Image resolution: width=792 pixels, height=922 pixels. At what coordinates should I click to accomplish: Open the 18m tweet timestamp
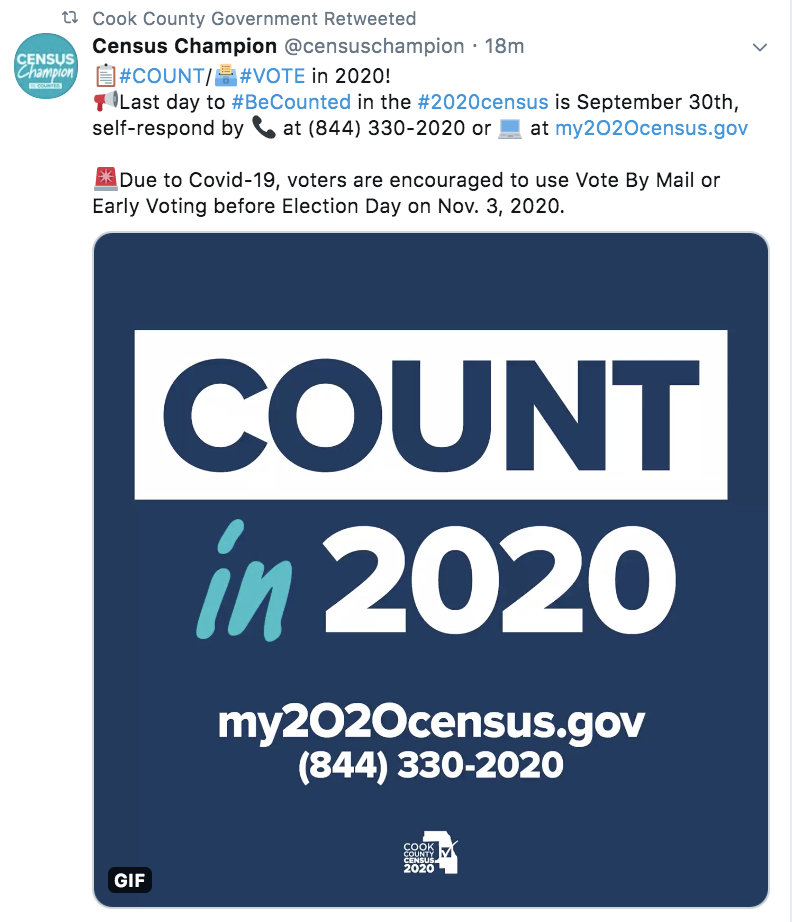[504, 46]
